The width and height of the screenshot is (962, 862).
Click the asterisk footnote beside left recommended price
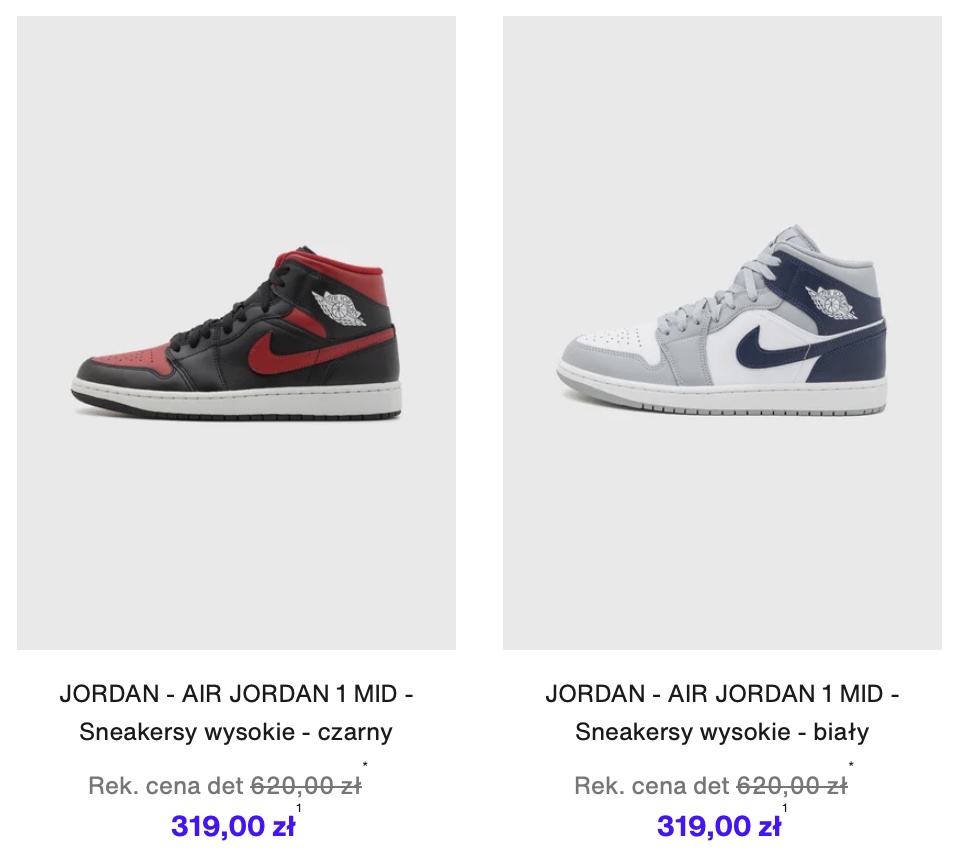[x=365, y=765]
